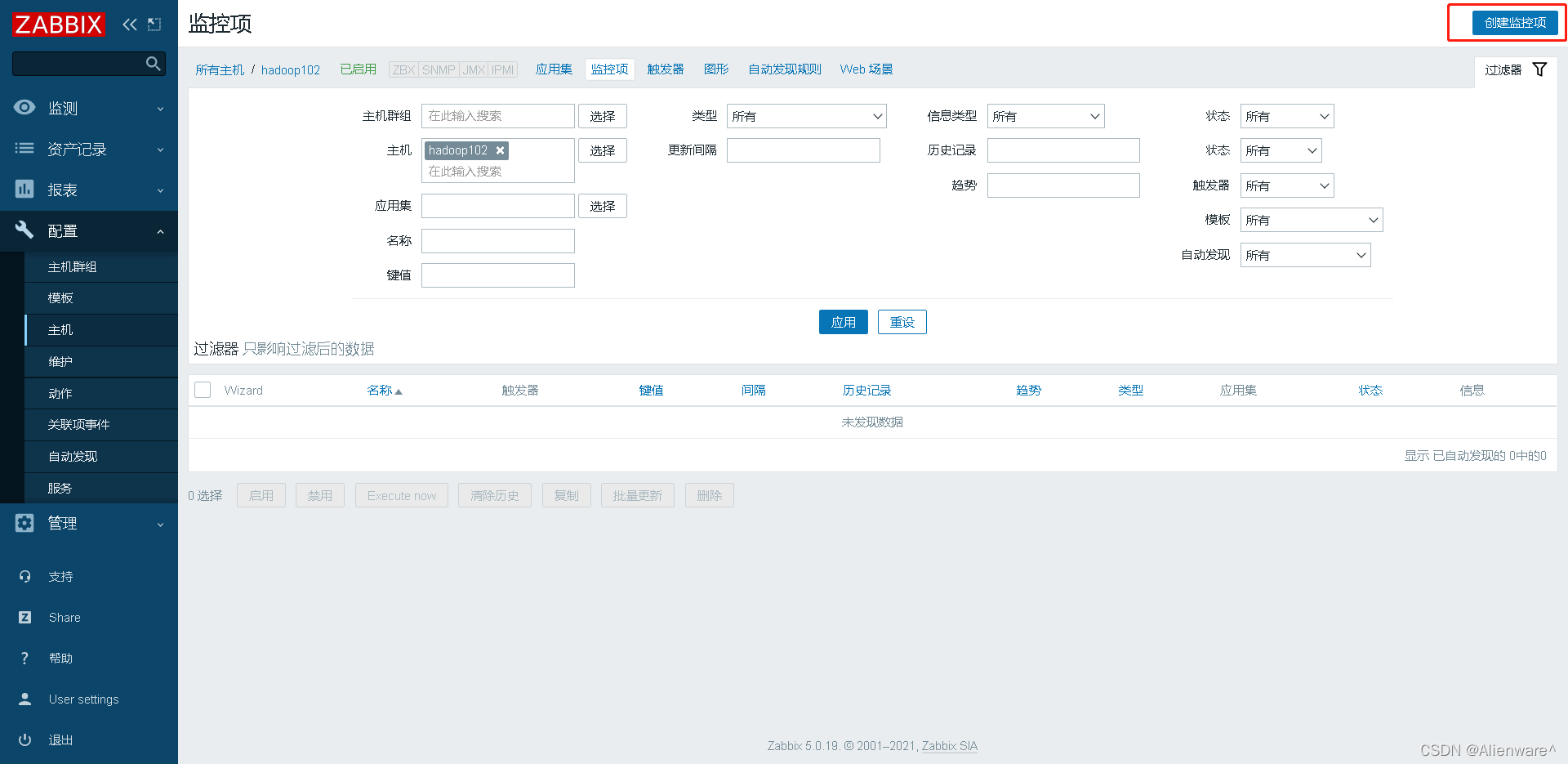1568x764 pixels.
Task: Click the sidebar search magnifier icon
Action: coord(153,64)
